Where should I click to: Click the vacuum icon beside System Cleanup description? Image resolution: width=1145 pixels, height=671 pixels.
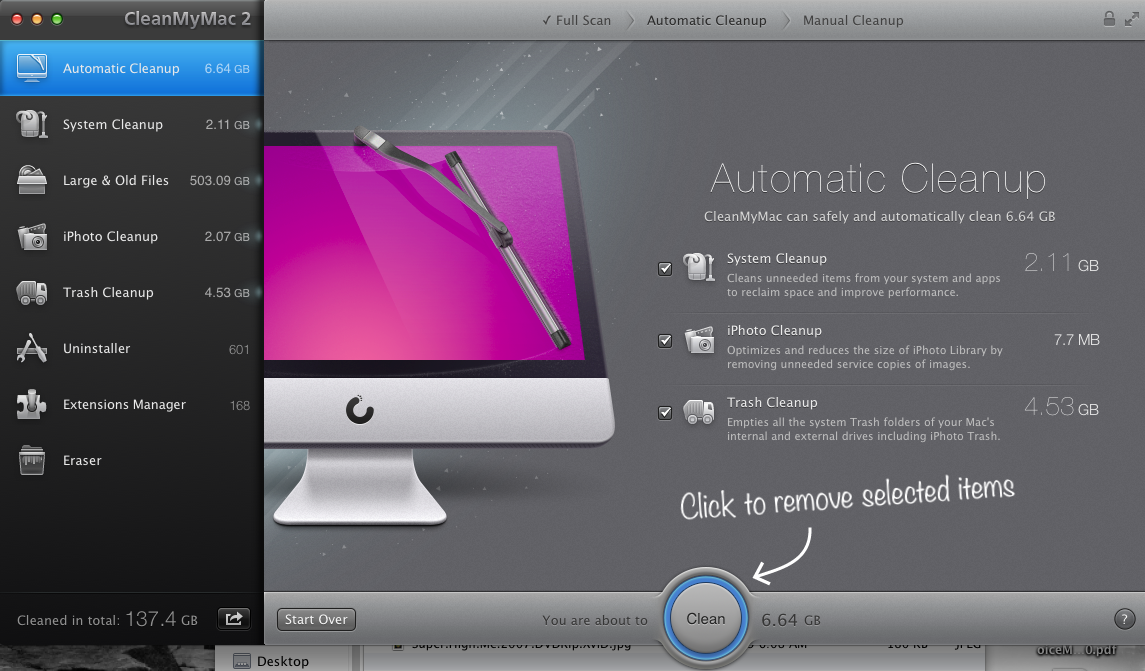click(x=699, y=267)
